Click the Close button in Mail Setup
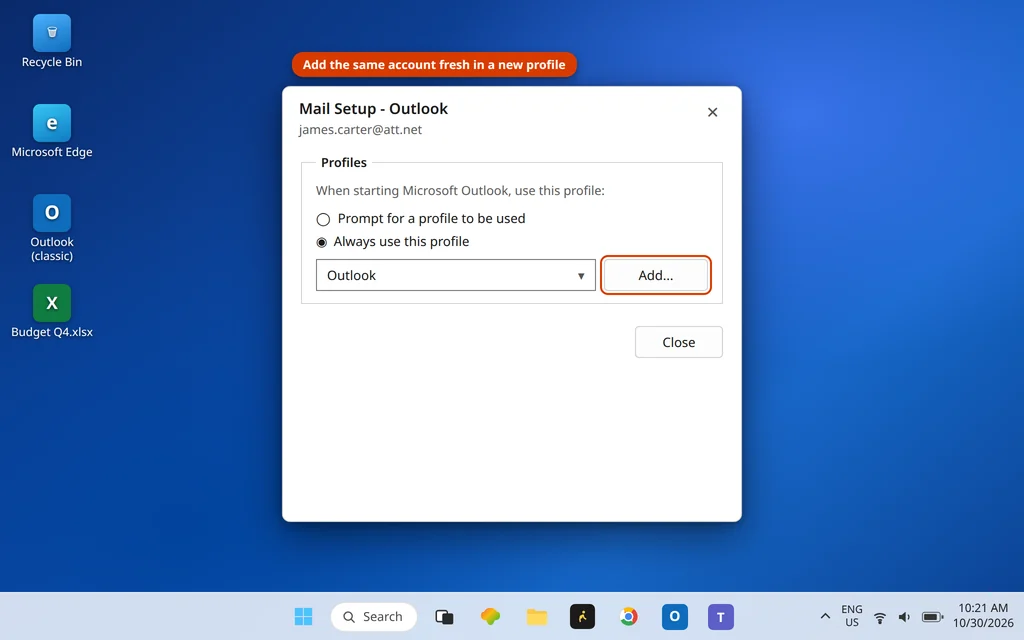This screenshot has width=1024, height=640. 679,342
